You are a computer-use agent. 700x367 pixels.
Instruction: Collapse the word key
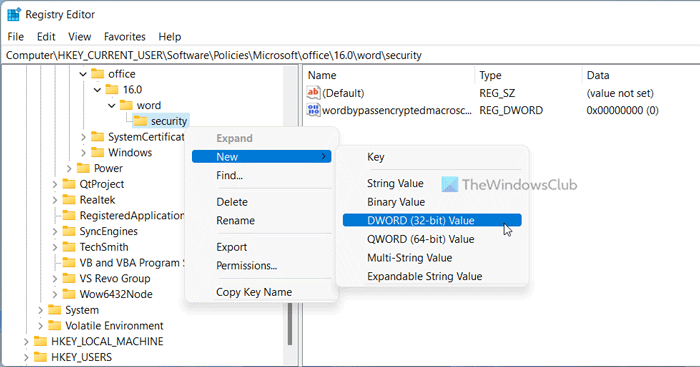(112, 106)
